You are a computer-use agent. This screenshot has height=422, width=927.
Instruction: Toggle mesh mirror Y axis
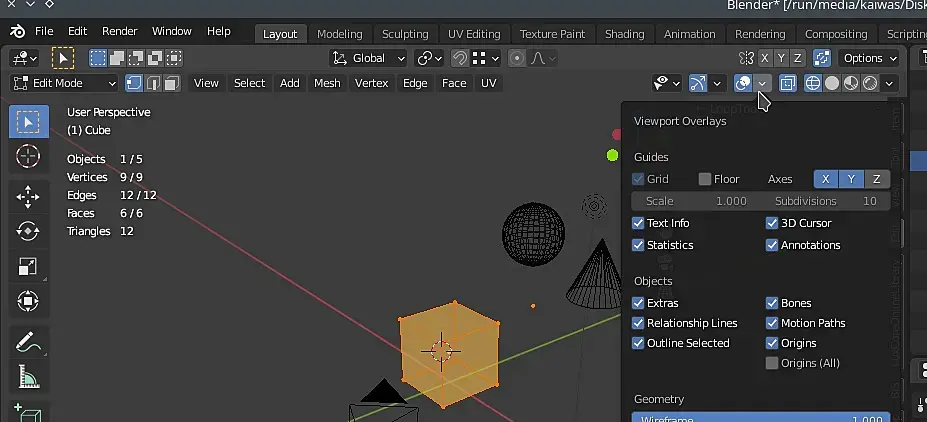pos(782,58)
